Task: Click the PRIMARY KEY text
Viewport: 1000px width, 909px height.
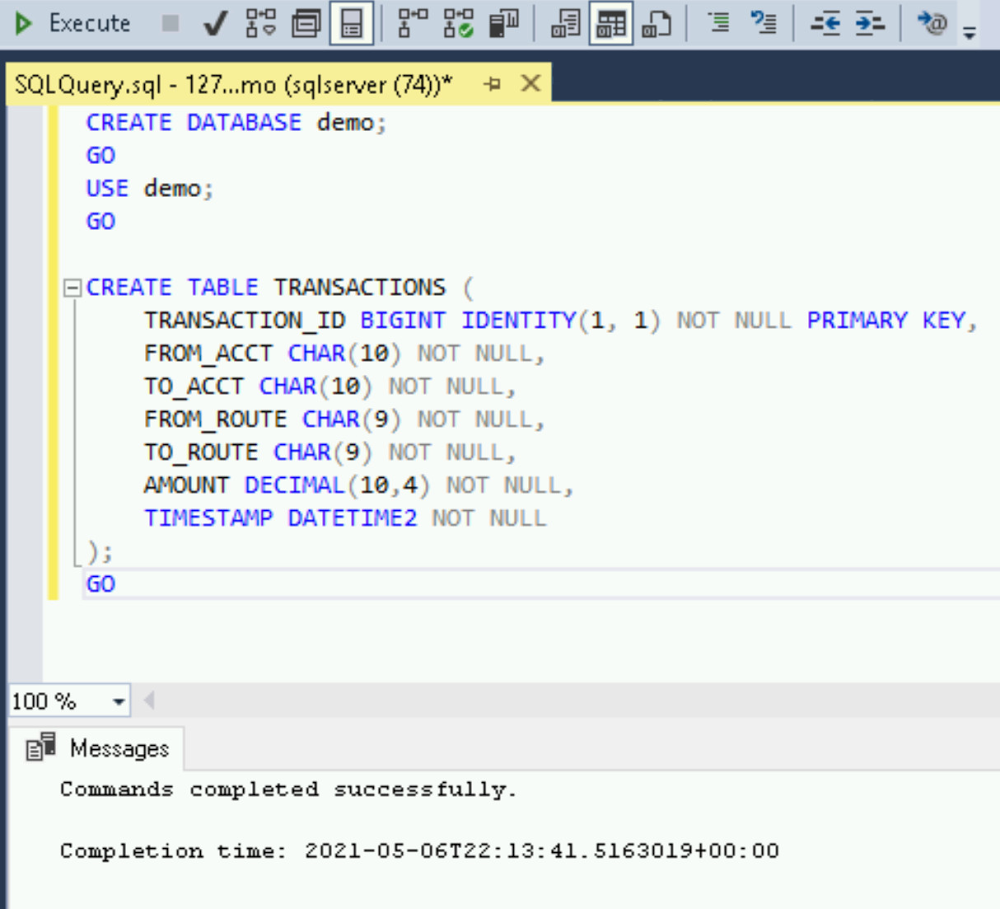Action: [886, 320]
